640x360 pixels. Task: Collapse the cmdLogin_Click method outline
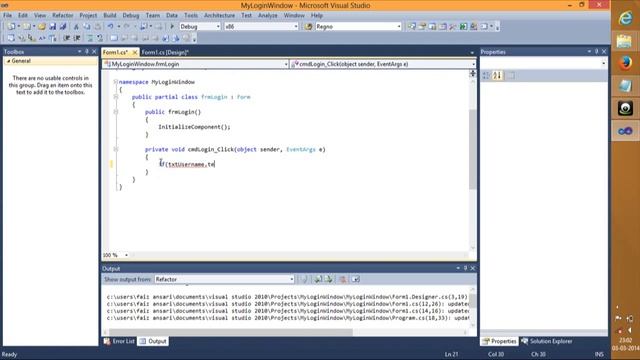click(116, 149)
